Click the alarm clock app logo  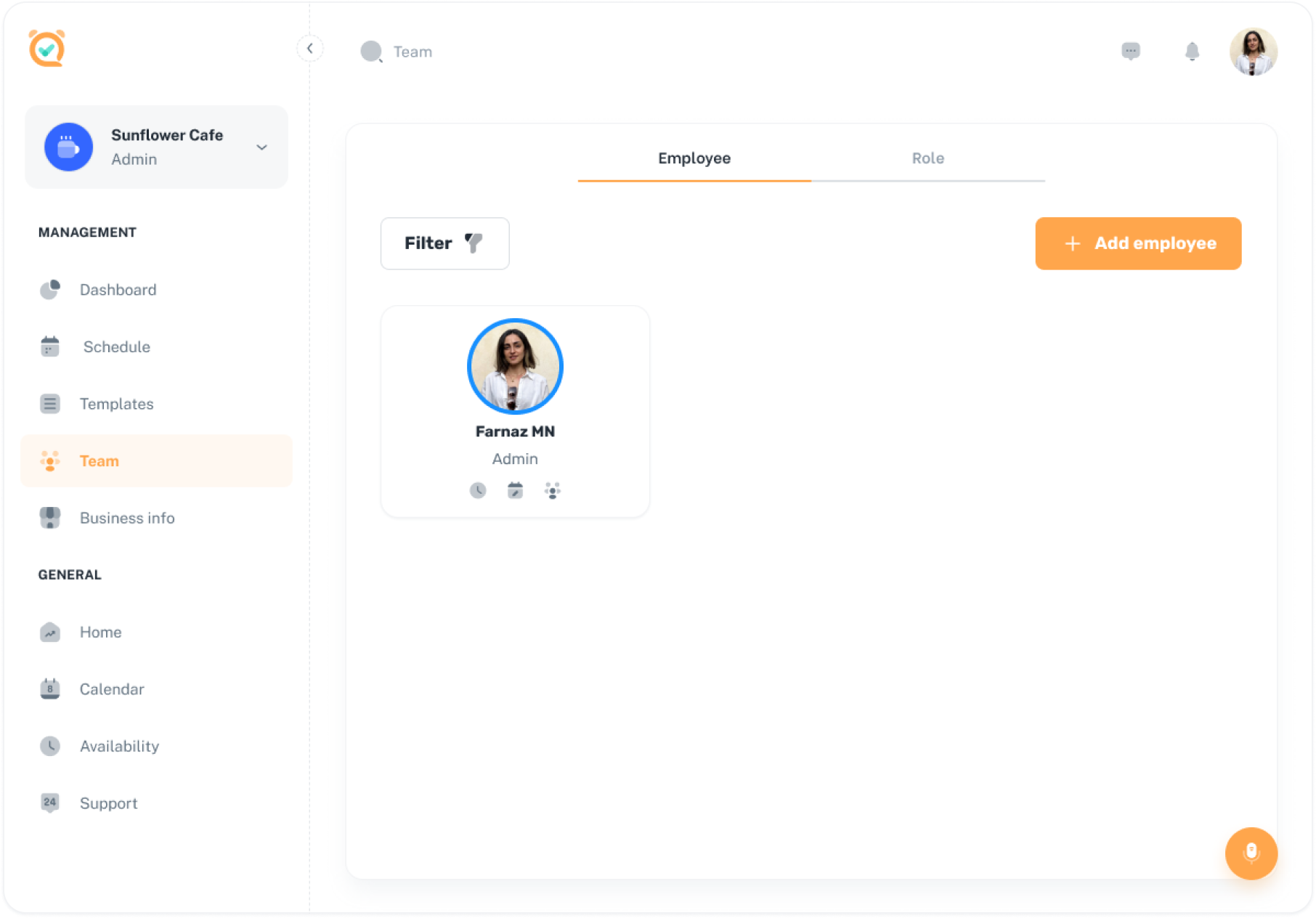click(47, 49)
